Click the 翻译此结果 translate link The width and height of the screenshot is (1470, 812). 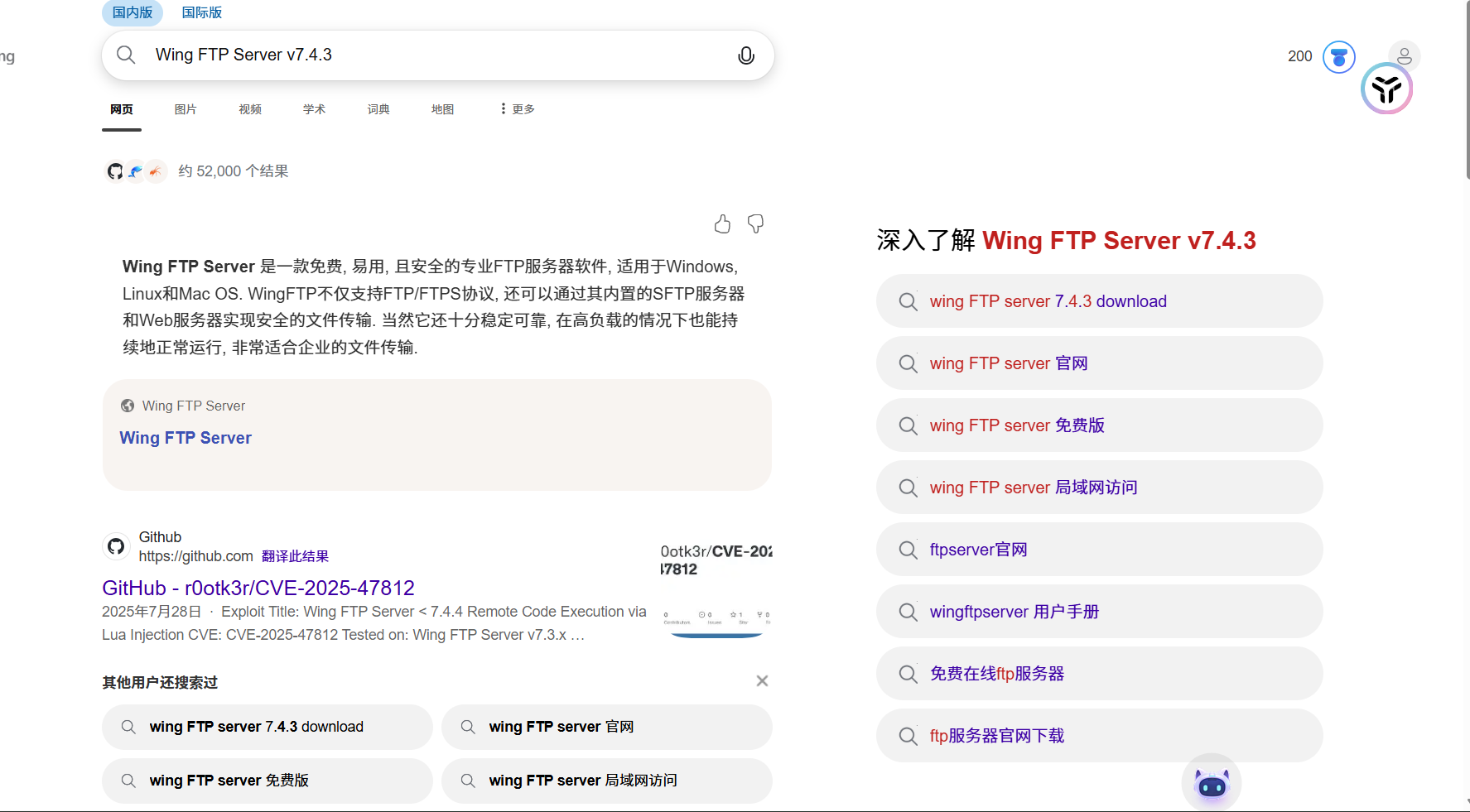point(295,556)
